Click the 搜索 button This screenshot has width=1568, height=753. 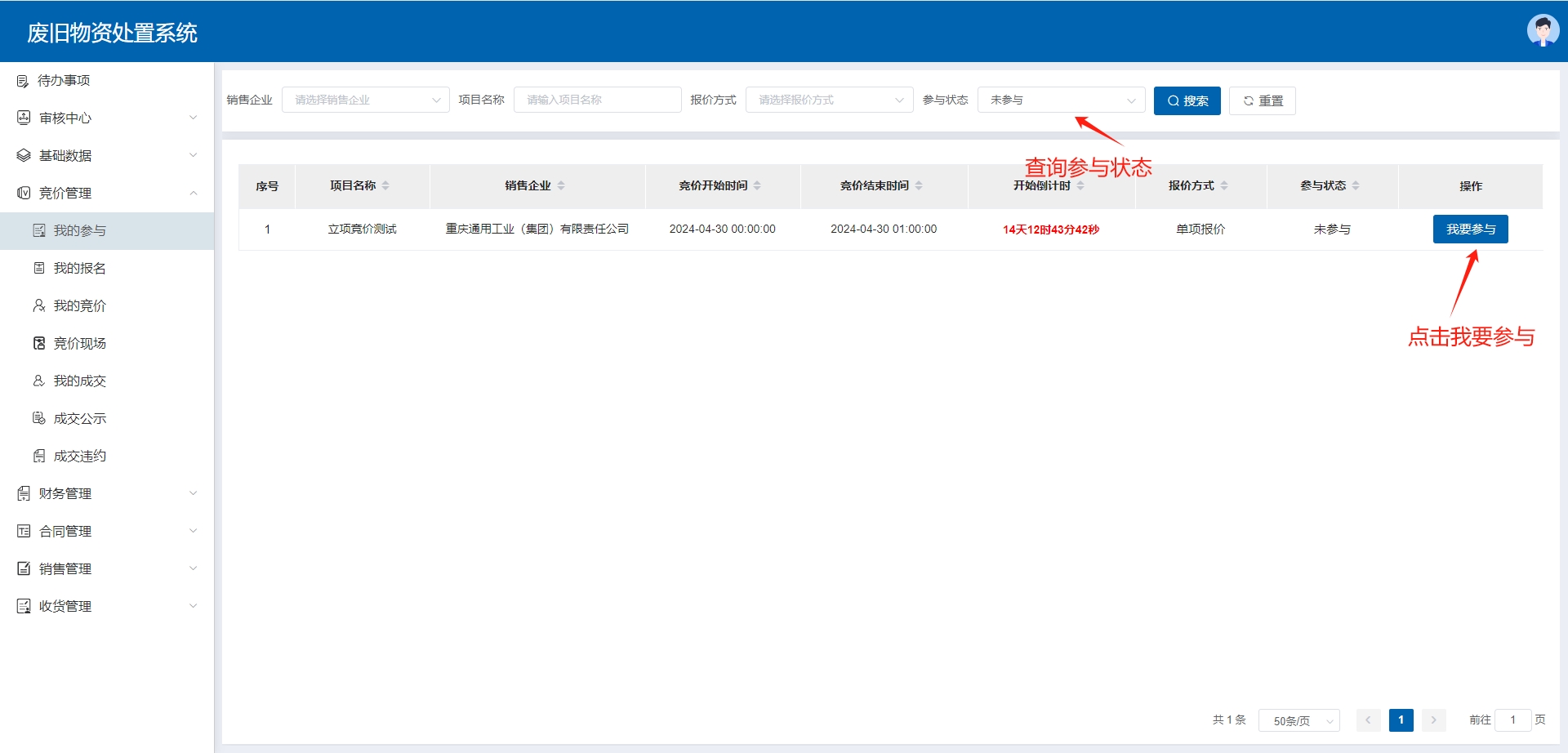1187,100
